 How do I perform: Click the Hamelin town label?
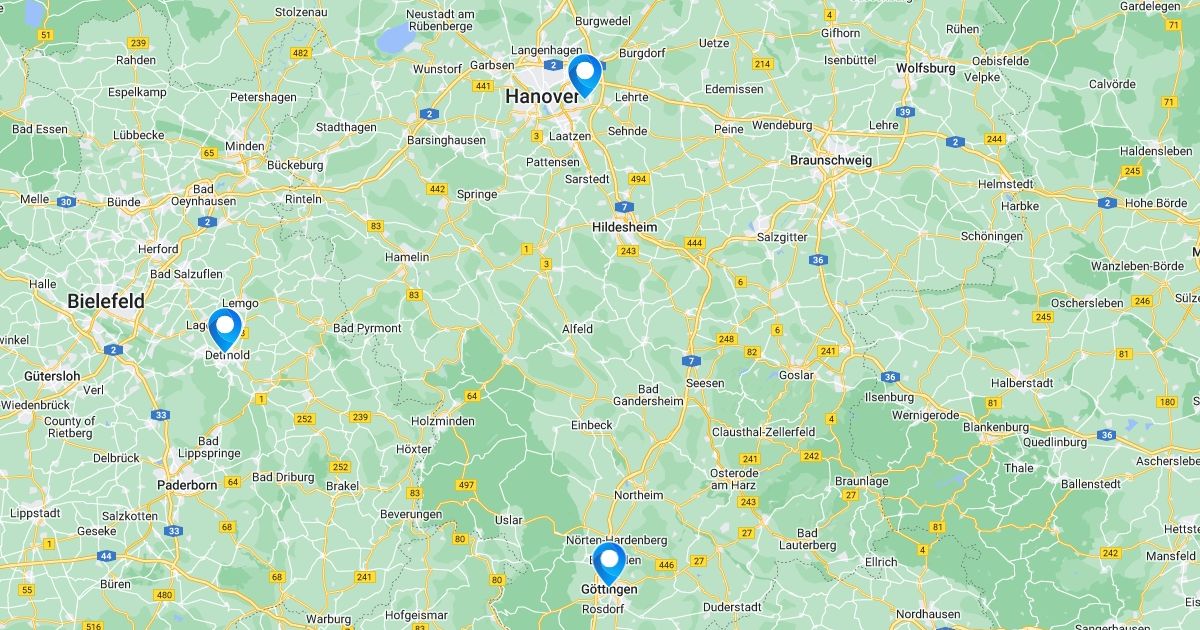[x=407, y=257]
